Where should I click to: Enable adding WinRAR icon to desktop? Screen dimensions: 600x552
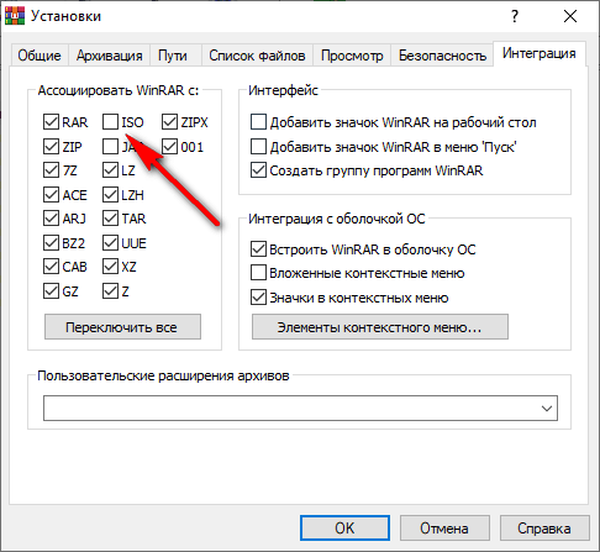[x=259, y=123]
